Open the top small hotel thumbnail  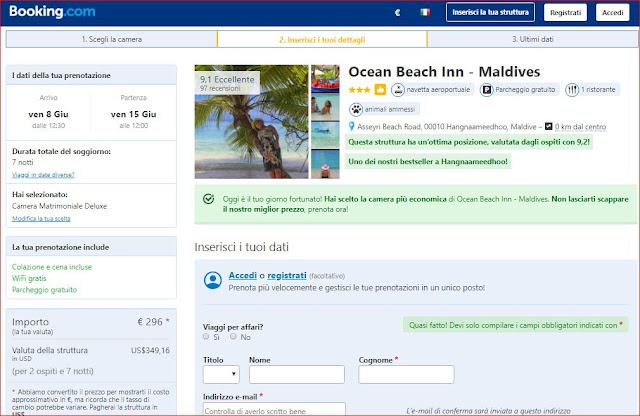pos(325,79)
